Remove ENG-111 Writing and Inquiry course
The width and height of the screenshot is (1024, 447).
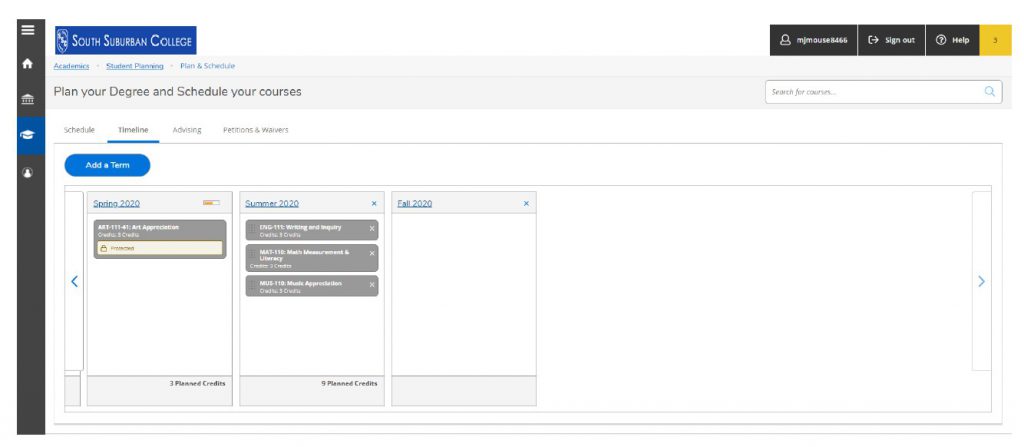point(372,229)
